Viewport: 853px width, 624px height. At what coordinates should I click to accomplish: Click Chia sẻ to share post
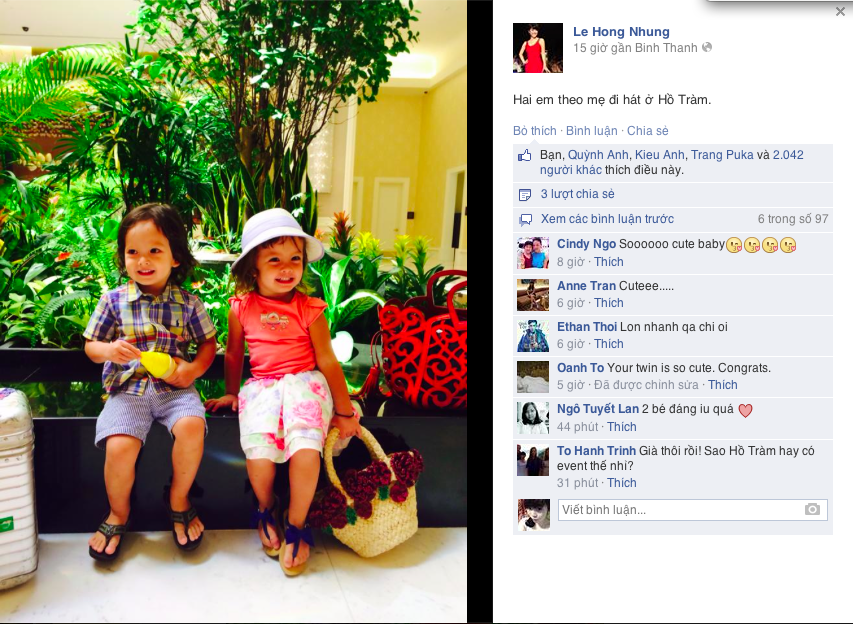647,131
